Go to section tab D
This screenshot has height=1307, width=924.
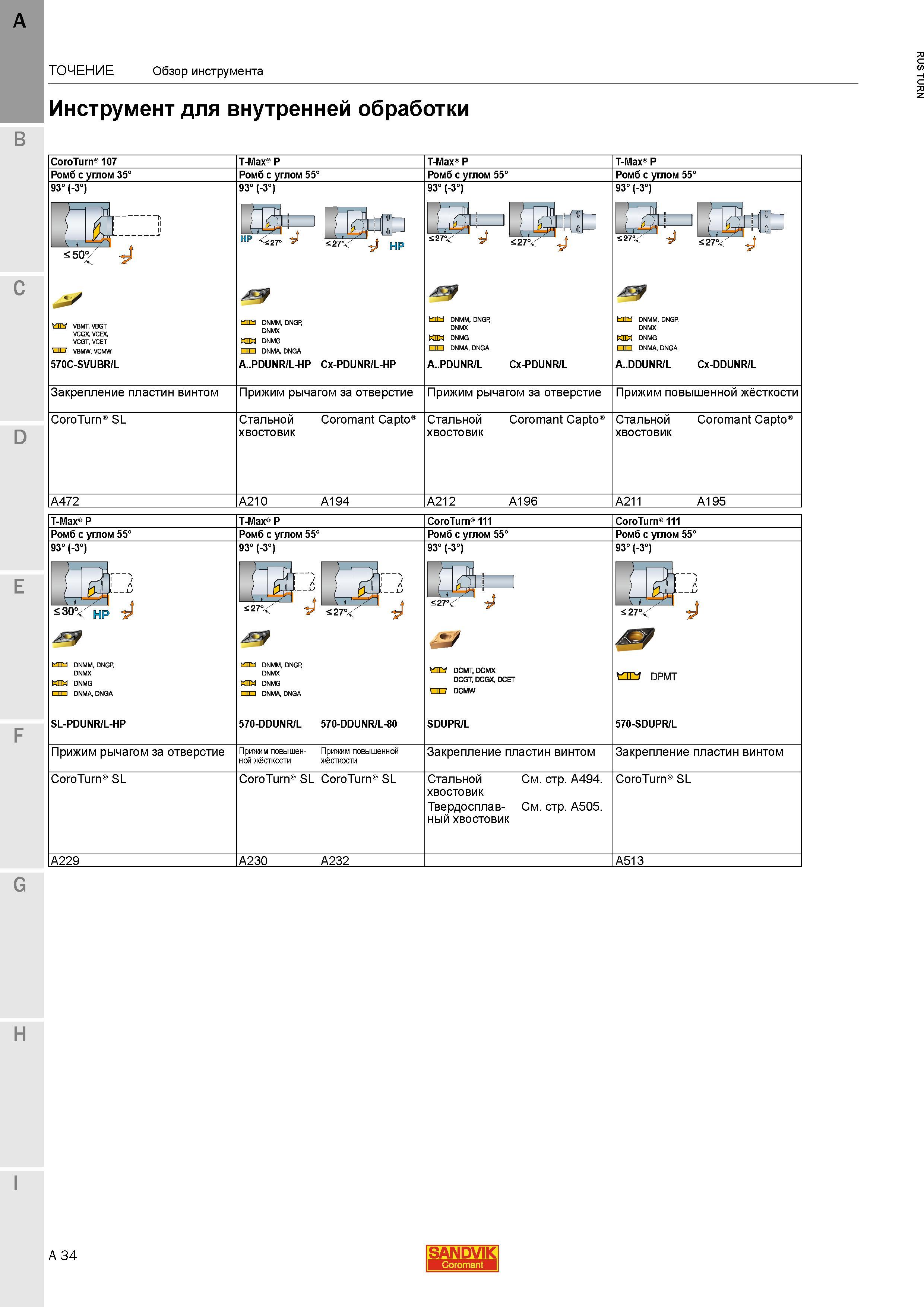point(22,497)
